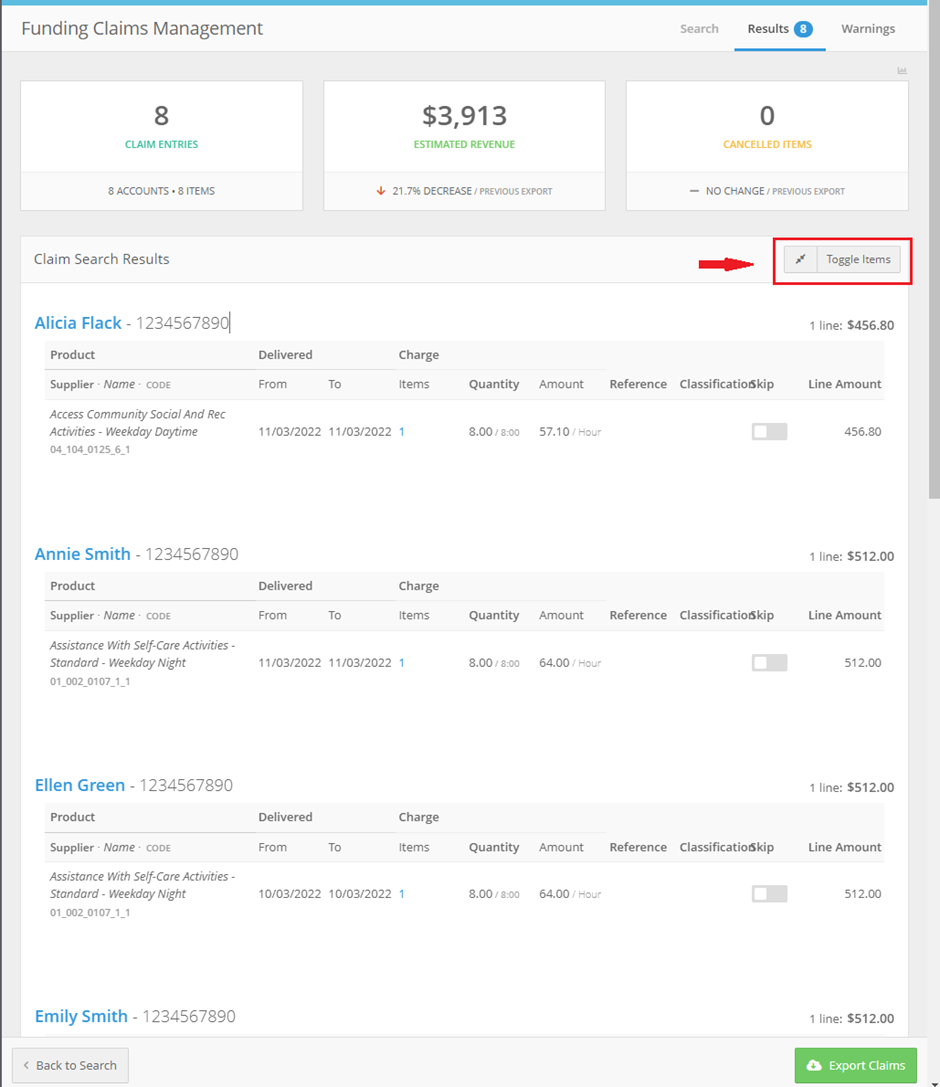Open the Annie Smith account link
Screen dimensions: 940x1087
click(x=82, y=554)
